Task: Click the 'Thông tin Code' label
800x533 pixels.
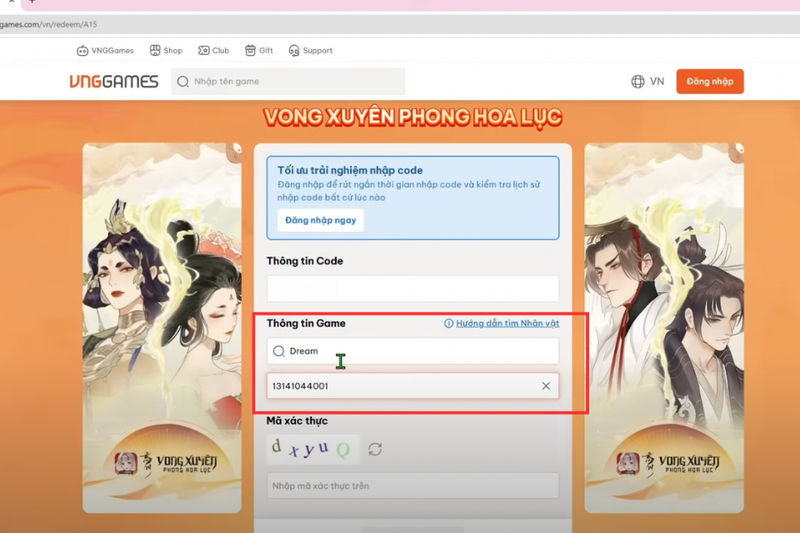Action: 305,261
